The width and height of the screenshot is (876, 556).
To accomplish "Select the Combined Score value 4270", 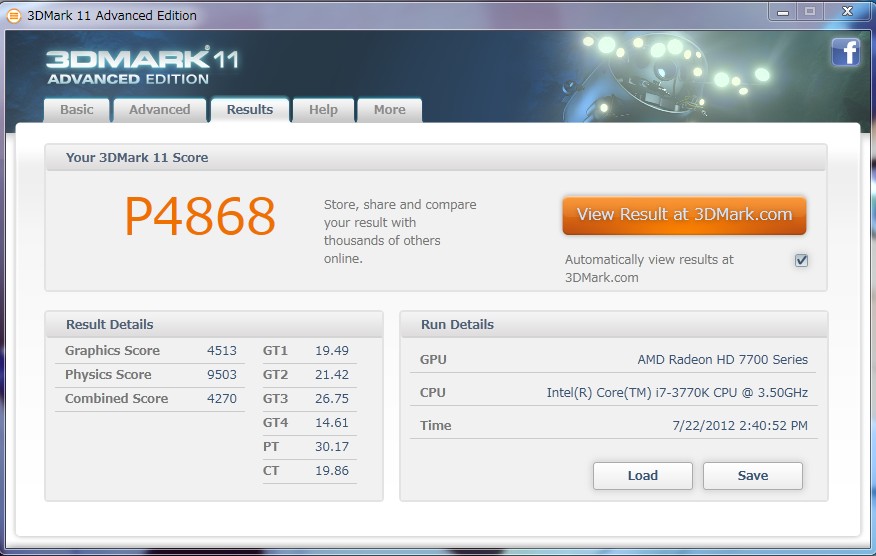I will [222, 398].
